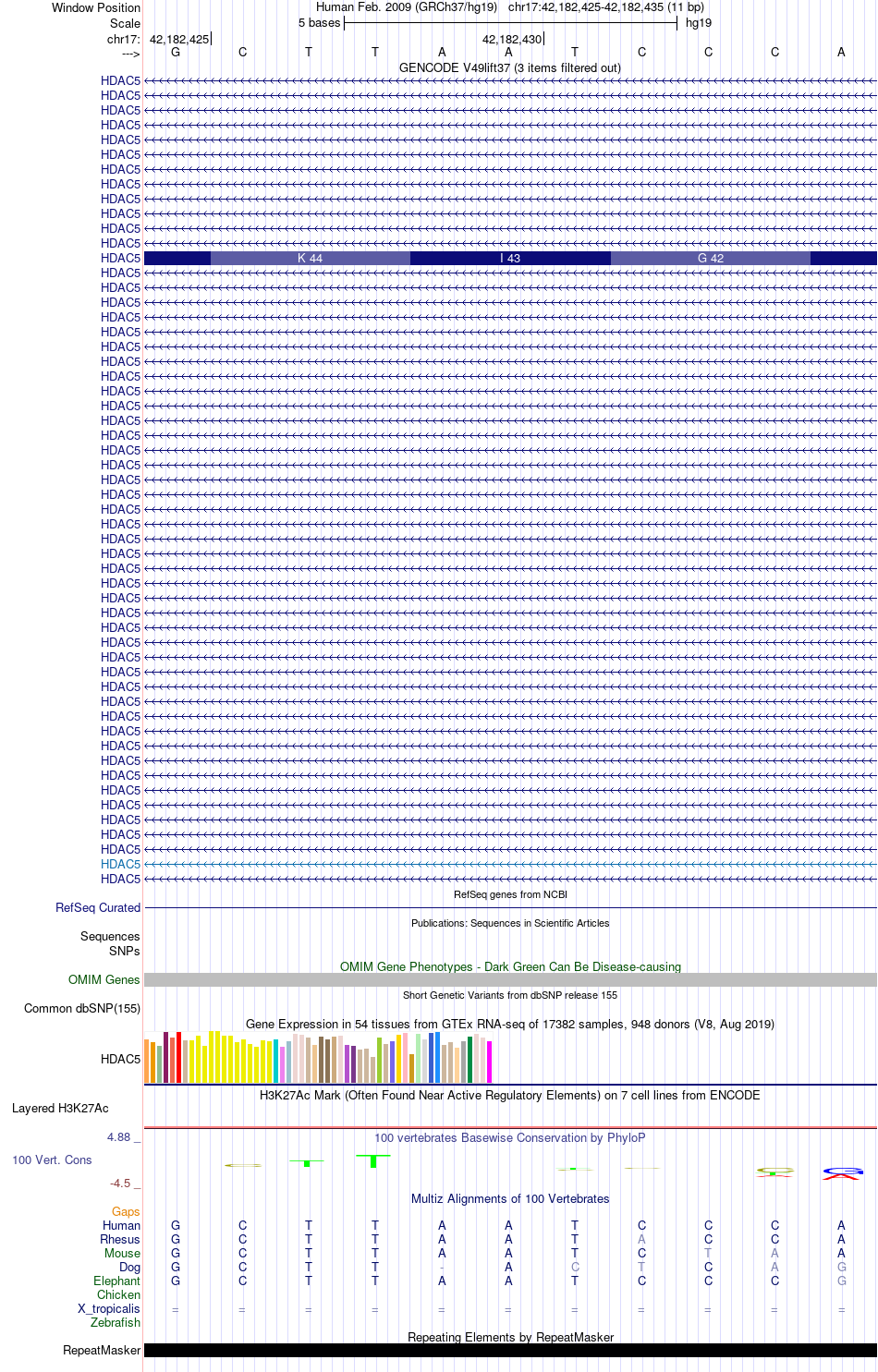Click the Zebrafish species label
The width and height of the screenshot is (878, 1372).
click(116, 1323)
